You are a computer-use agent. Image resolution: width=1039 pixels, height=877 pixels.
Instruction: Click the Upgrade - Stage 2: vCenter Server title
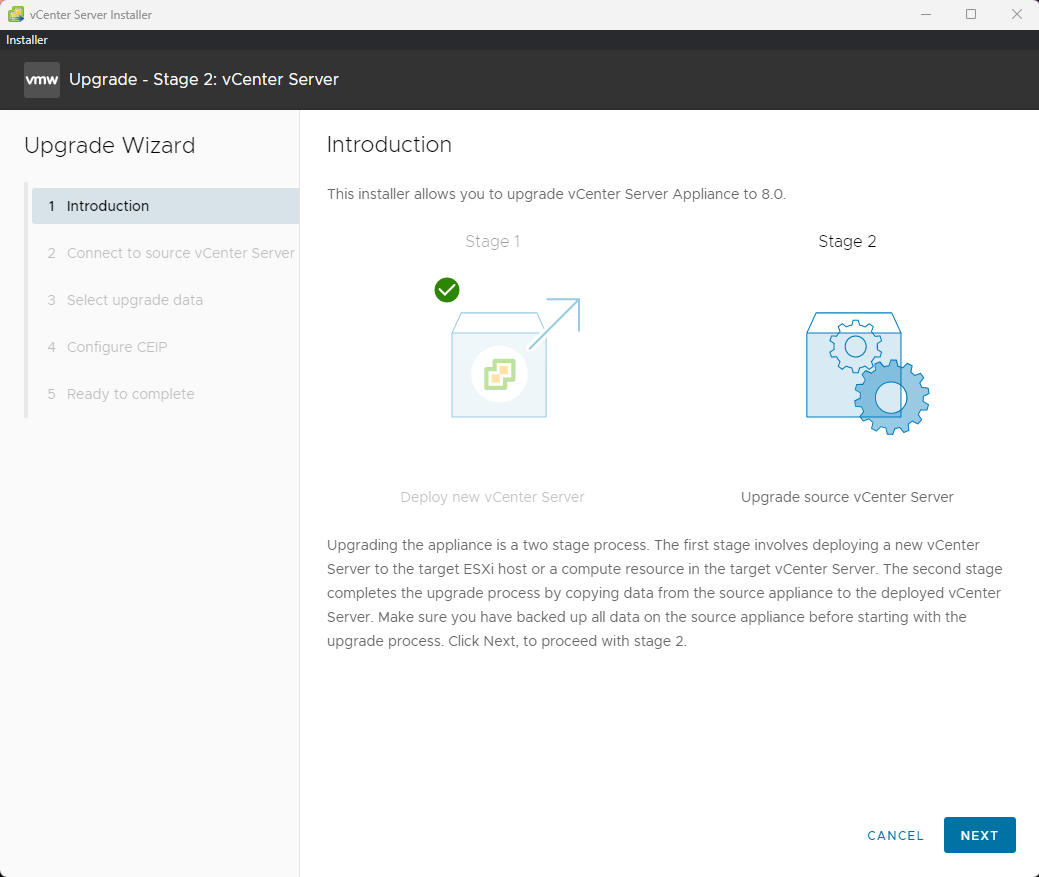coord(203,79)
